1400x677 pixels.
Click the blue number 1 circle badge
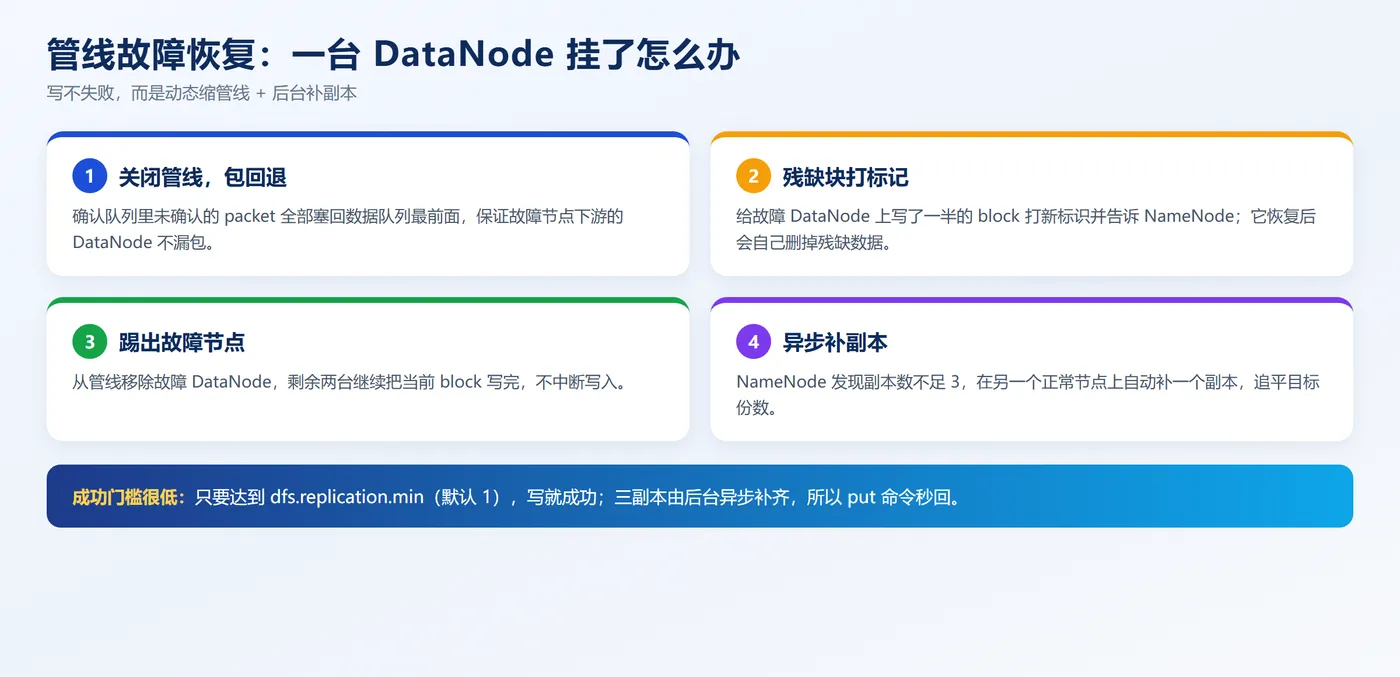(x=90, y=177)
